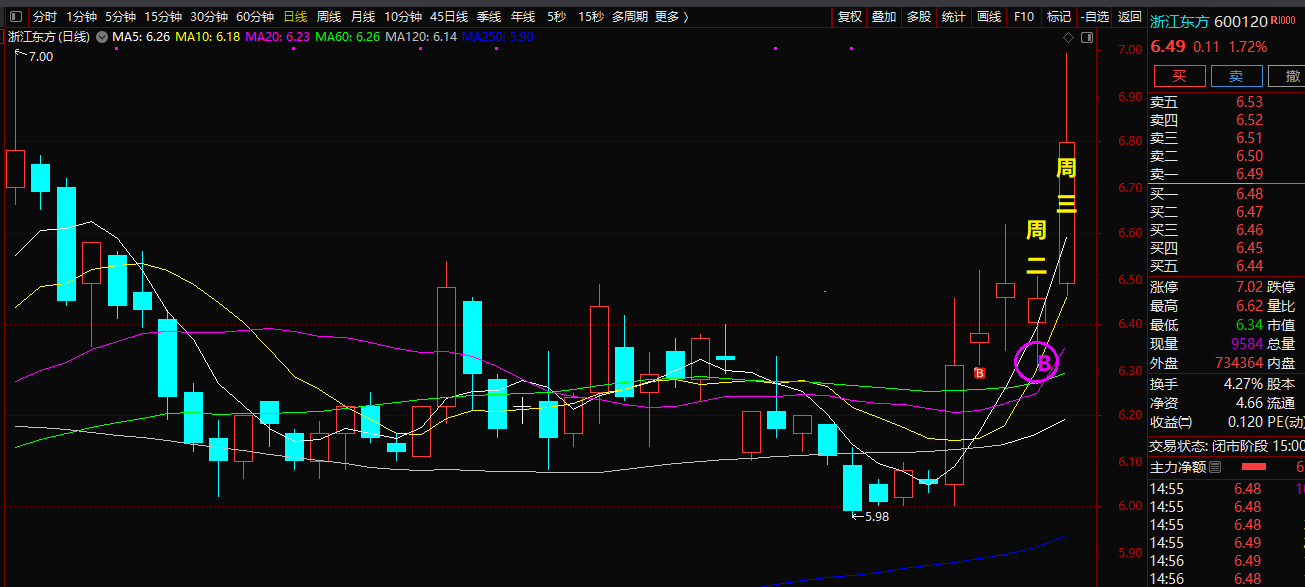Click the 7.00 high price label at the chart's top-left
This screenshot has height=587, width=1305.
[x=41, y=57]
